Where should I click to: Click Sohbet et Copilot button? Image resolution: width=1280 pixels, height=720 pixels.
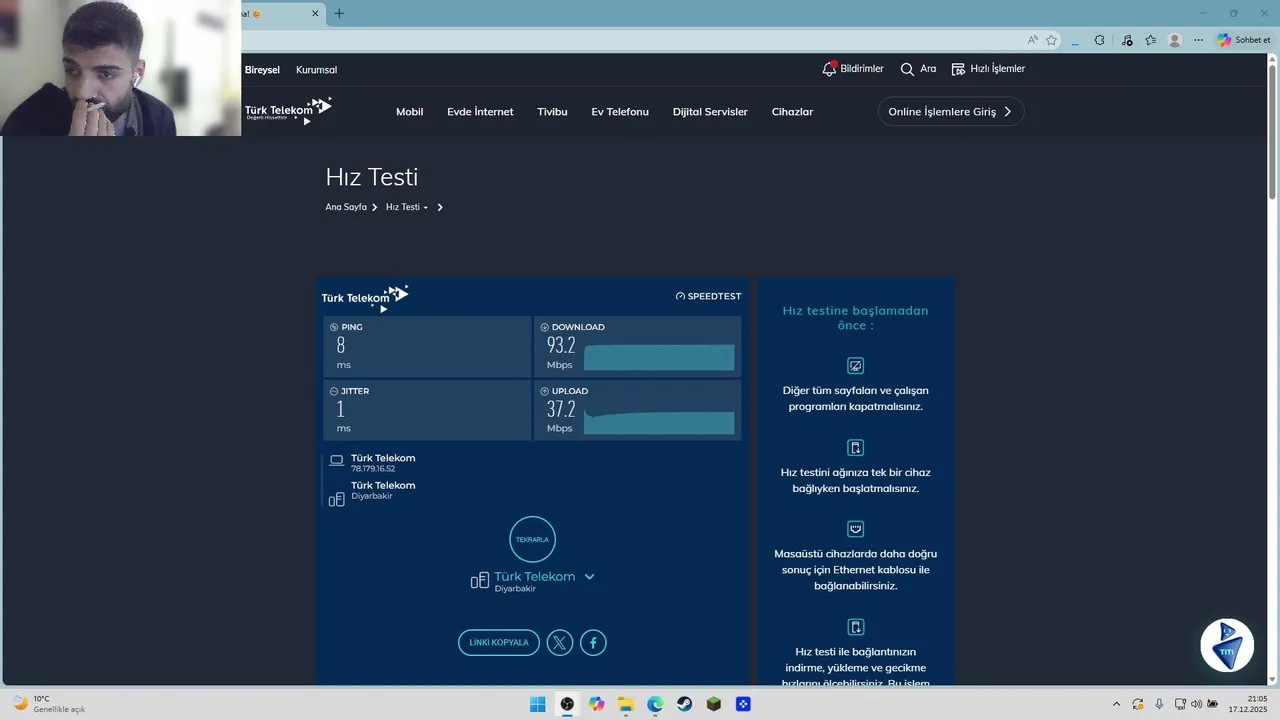[x=1244, y=40]
